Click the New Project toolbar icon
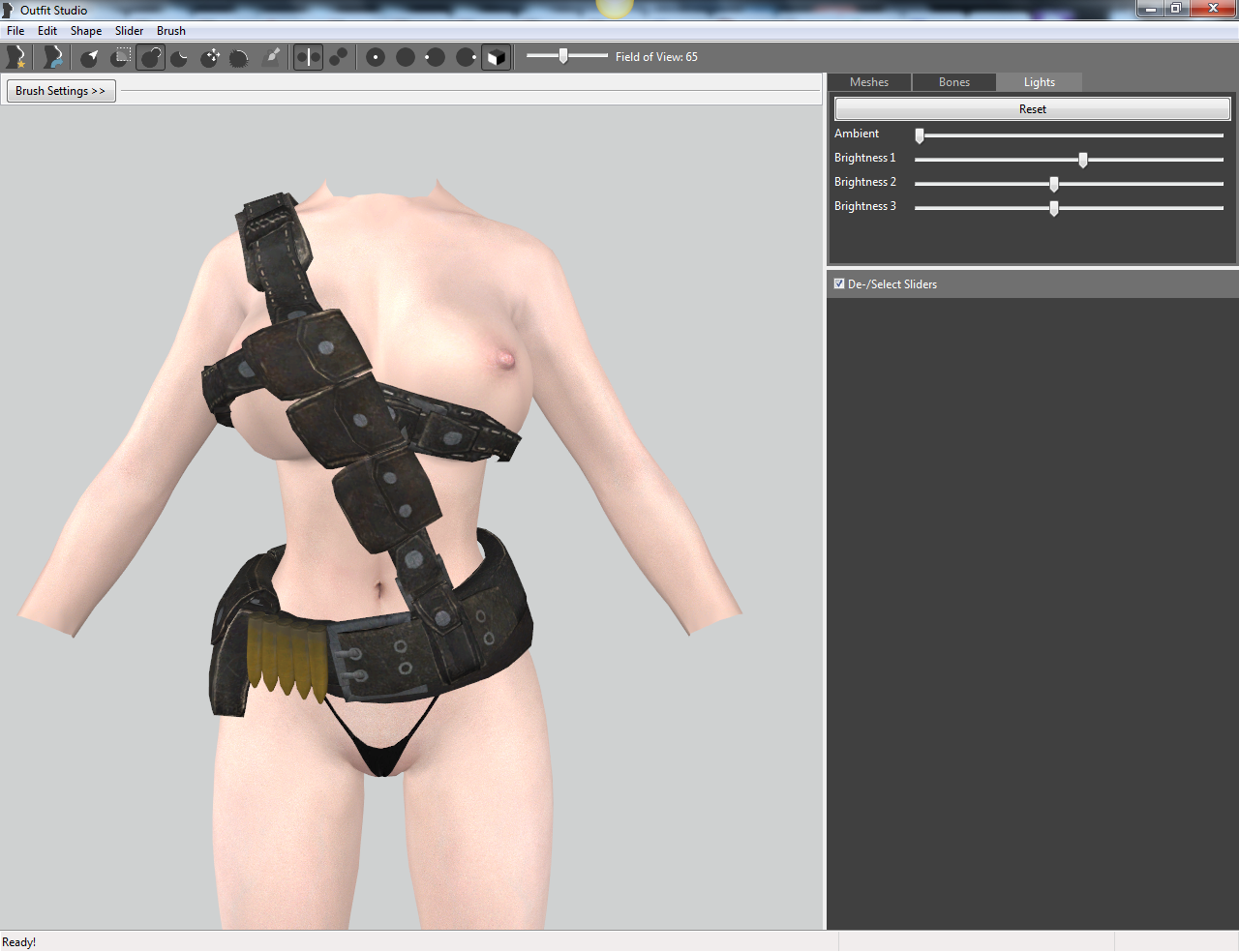This screenshot has height=952, width=1239. pos(15,57)
